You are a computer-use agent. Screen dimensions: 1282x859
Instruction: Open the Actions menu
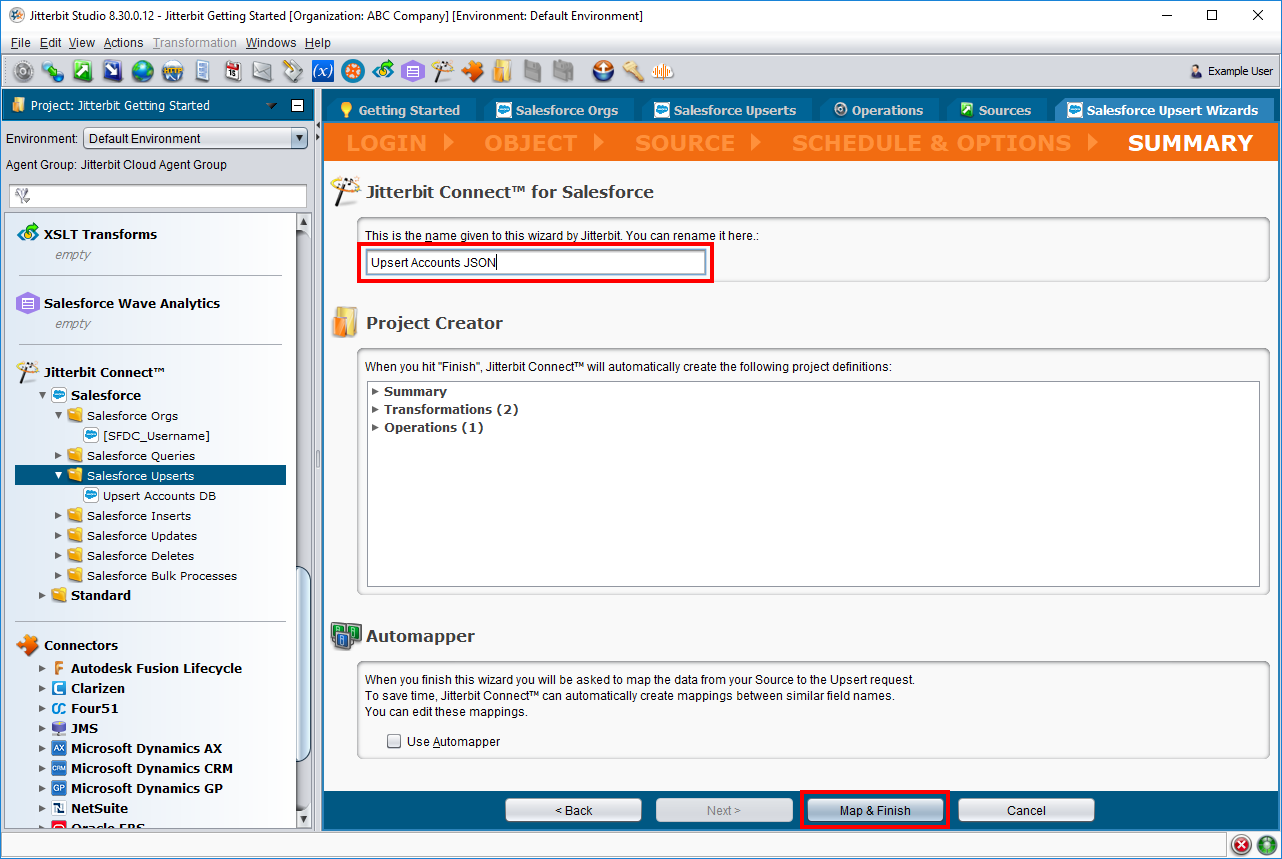pos(123,43)
